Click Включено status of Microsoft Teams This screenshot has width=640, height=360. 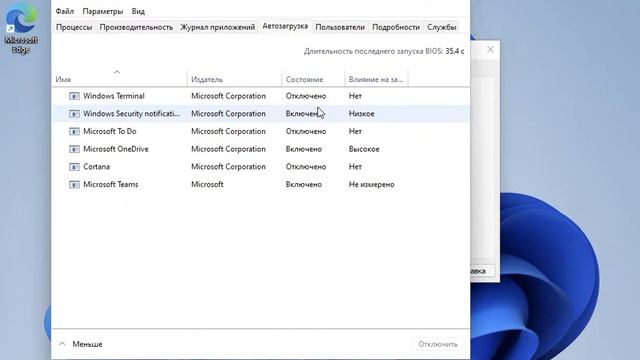click(304, 184)
